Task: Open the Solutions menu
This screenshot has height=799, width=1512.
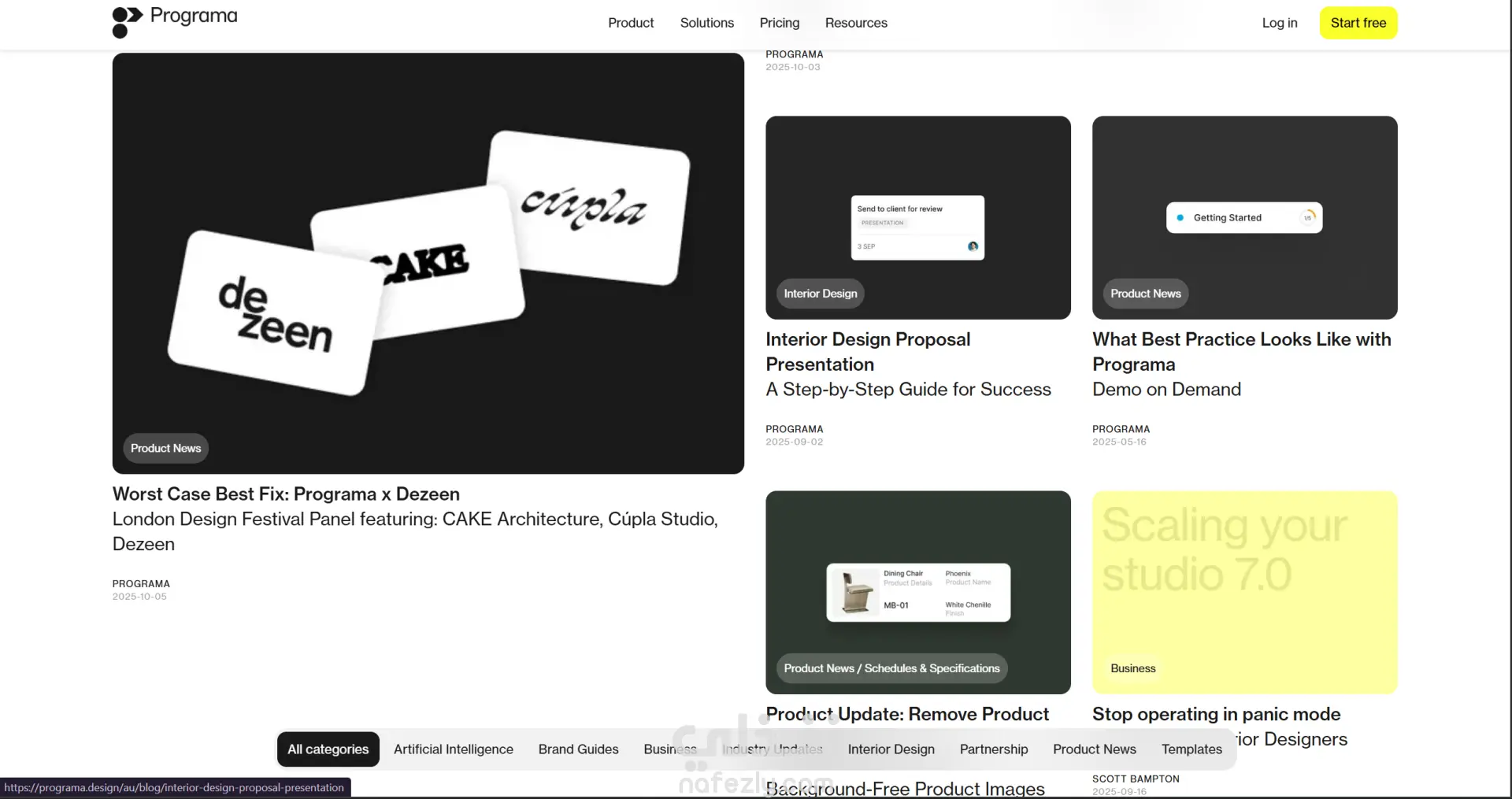Action: pos(707,23)
